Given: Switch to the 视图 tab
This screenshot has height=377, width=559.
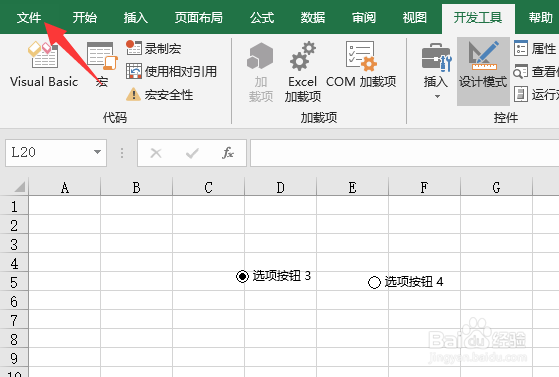Looking at the screenshot, I should [x=415, y=17].
